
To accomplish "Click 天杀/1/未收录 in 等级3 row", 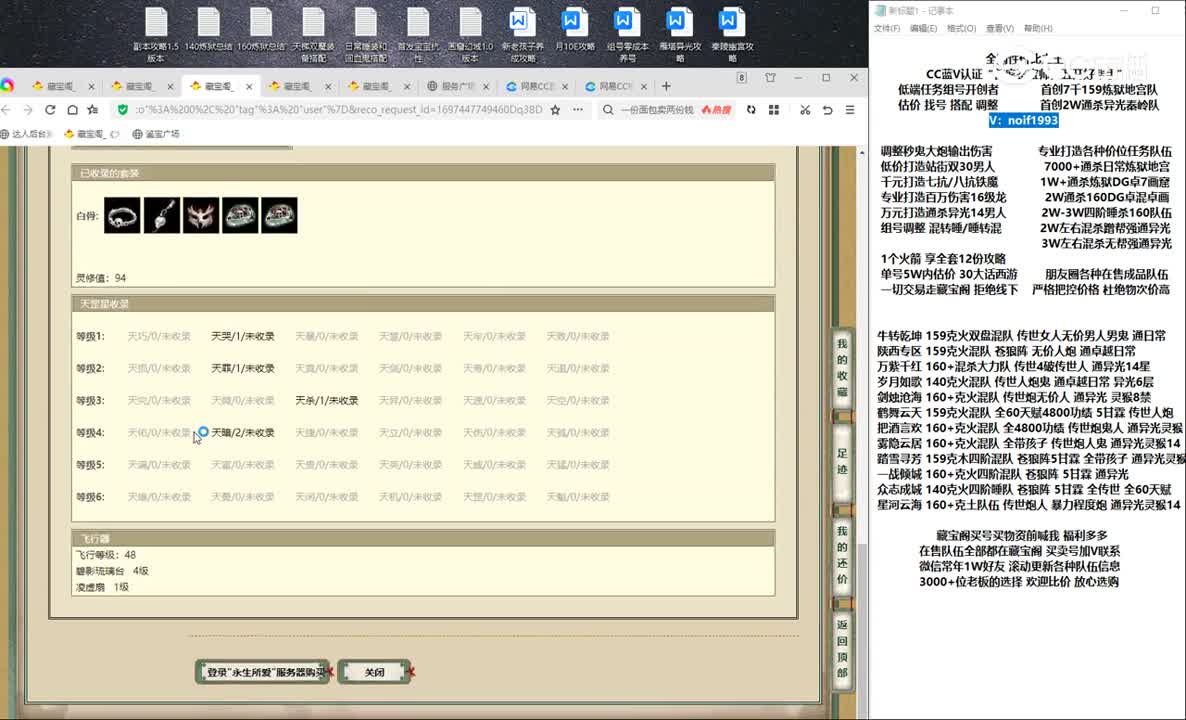I will (x=326, y=400).
